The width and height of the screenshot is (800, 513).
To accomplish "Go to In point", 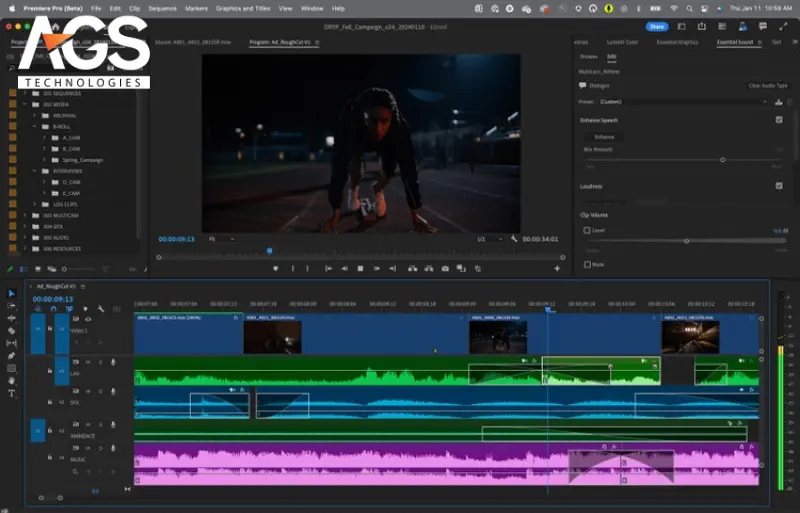I will [329, 268].
